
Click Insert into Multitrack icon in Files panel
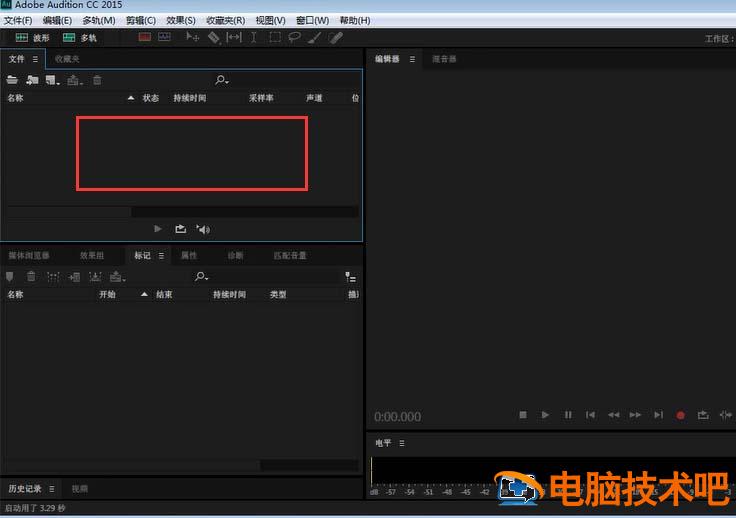pyautogui.click(x=75, y=81)
